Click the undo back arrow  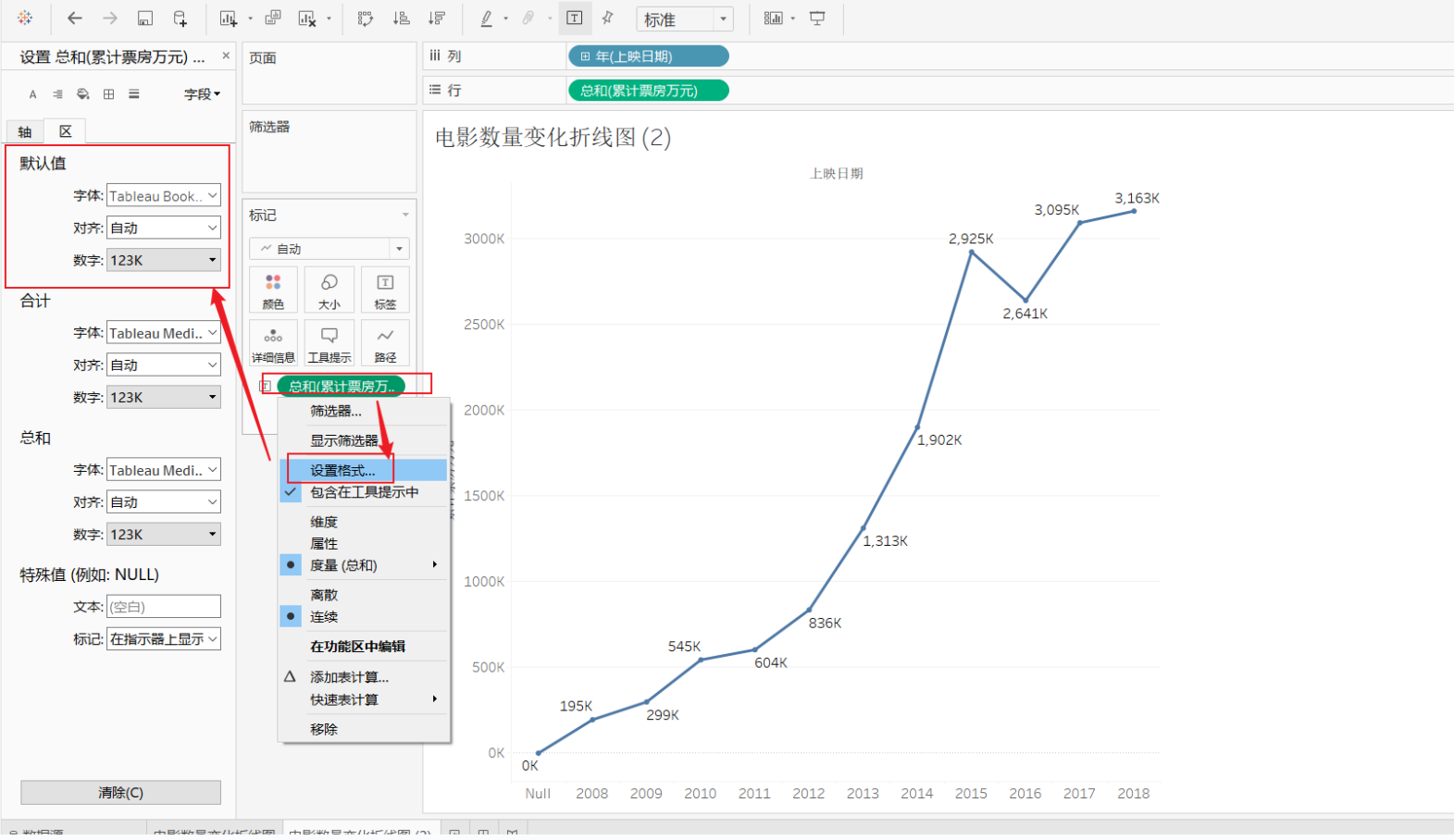point(75,18)
